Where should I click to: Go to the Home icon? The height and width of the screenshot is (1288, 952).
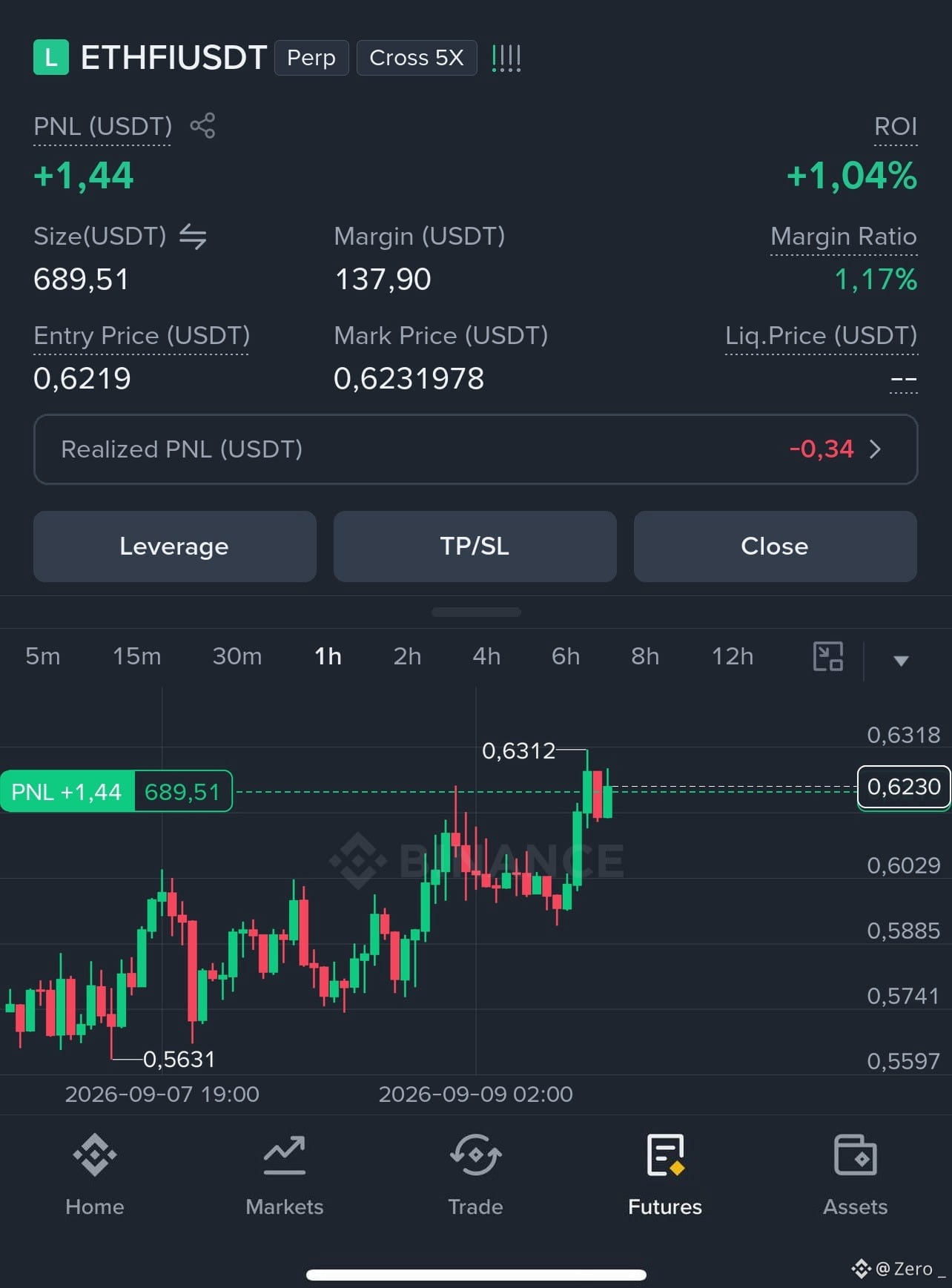pos(95,1155)
